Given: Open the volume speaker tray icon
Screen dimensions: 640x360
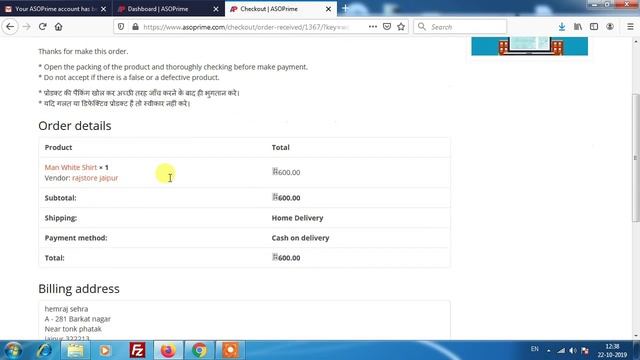Looking at the screenshot, I should (573, 351).
